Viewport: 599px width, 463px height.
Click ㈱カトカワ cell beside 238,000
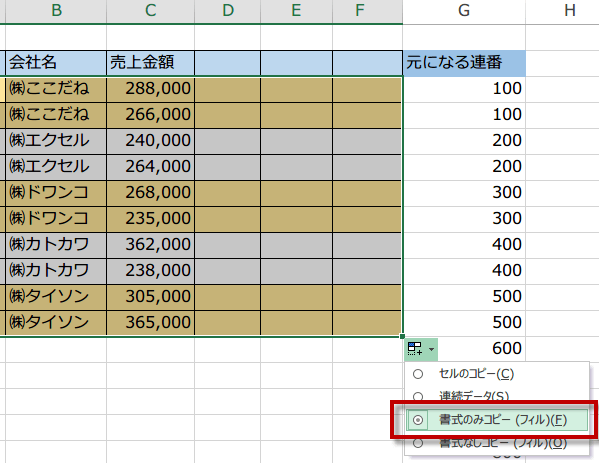56,271
